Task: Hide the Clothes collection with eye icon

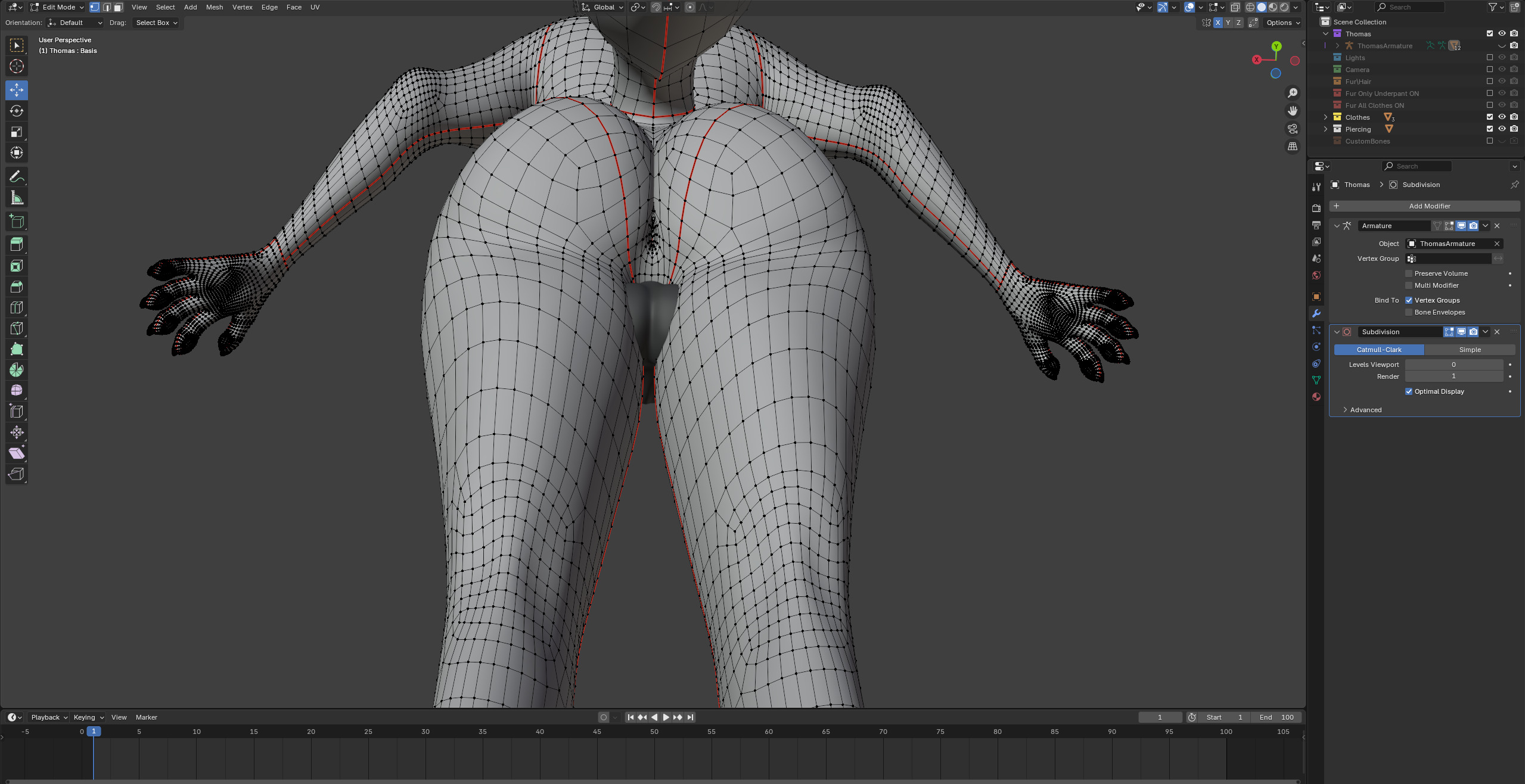Action: coord(1502,117)
